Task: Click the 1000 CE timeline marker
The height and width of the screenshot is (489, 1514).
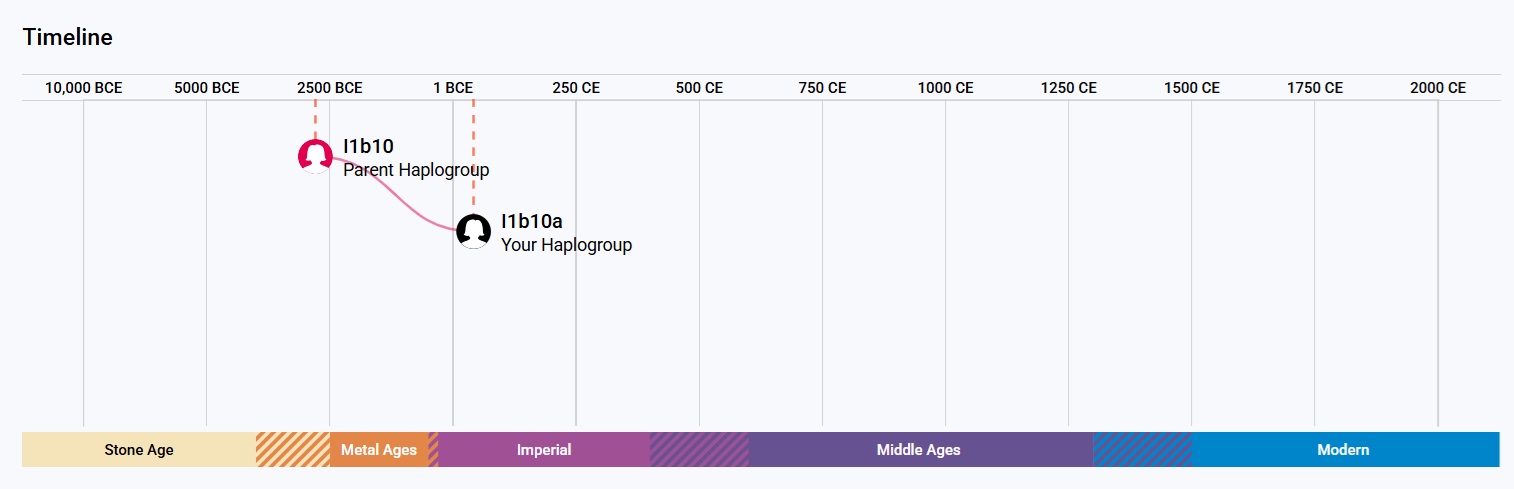Action: point(945,88)
